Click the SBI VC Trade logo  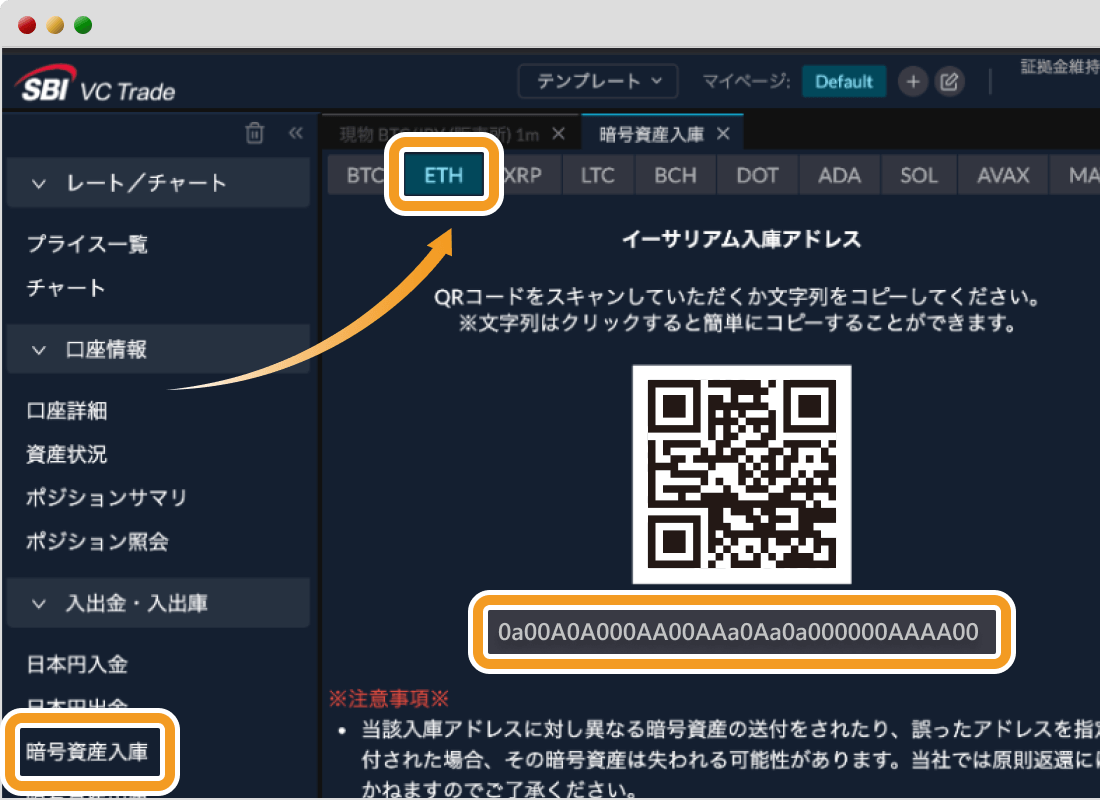coord(95,84)
